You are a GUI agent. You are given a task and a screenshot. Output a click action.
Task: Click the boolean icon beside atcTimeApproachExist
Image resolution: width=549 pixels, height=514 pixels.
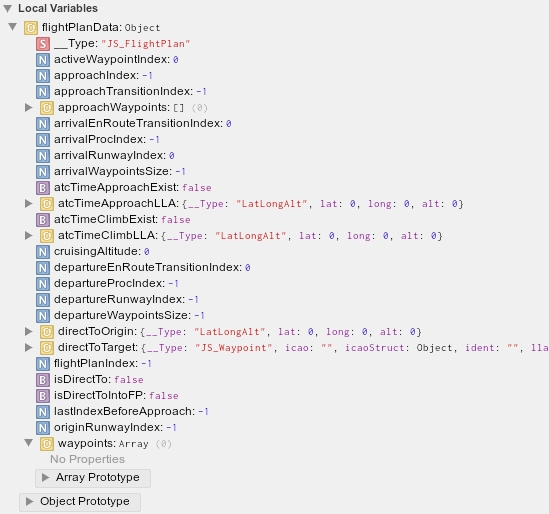43,188
